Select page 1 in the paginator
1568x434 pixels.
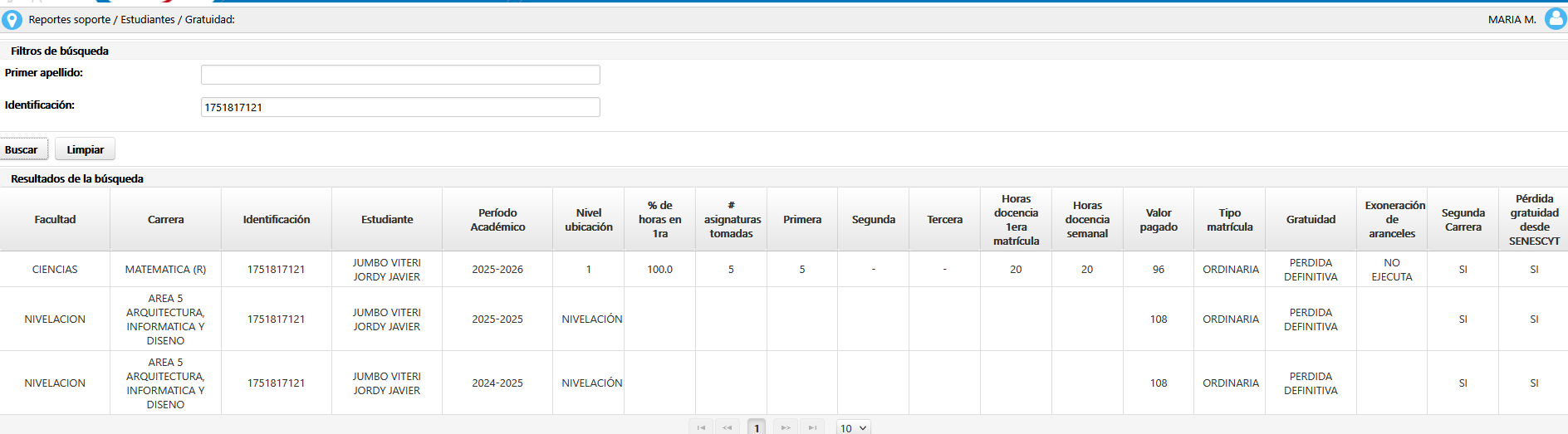[x=757, y=427]
